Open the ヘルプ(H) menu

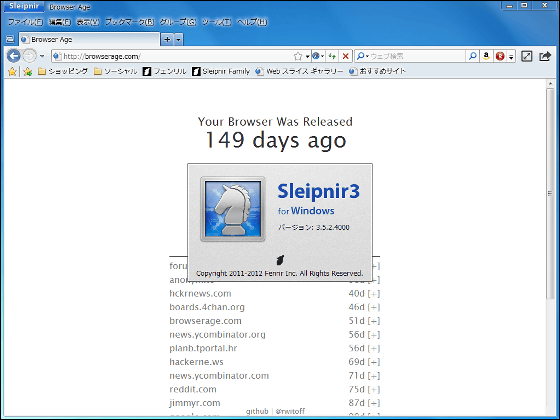point(252,22)
